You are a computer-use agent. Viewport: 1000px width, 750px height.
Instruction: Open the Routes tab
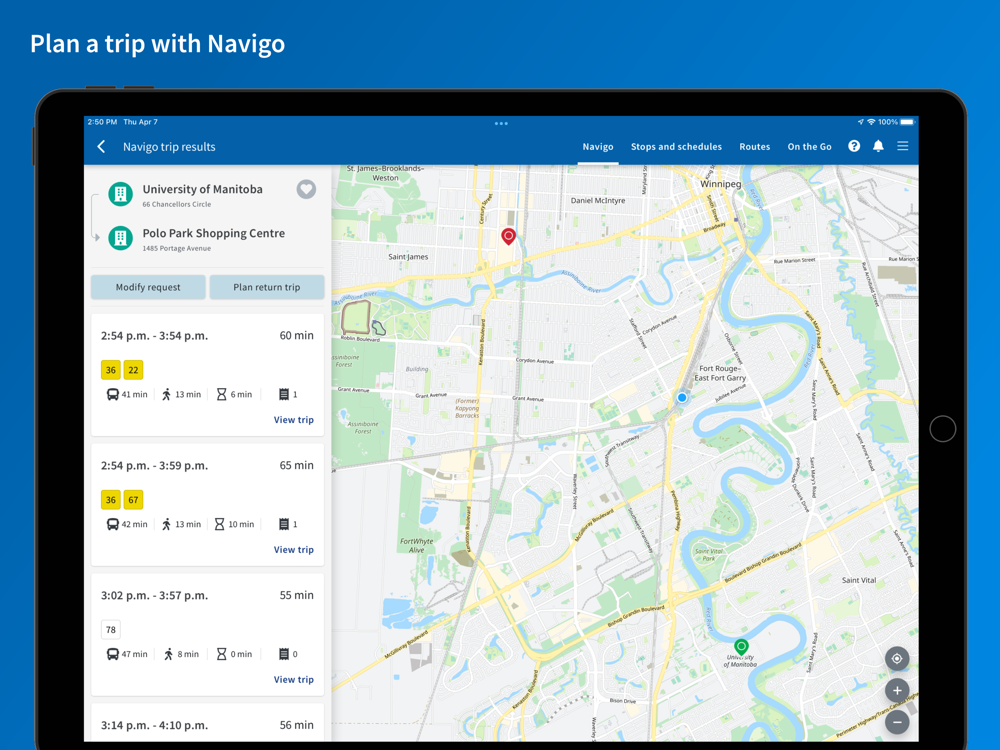(x=754, y=147)
